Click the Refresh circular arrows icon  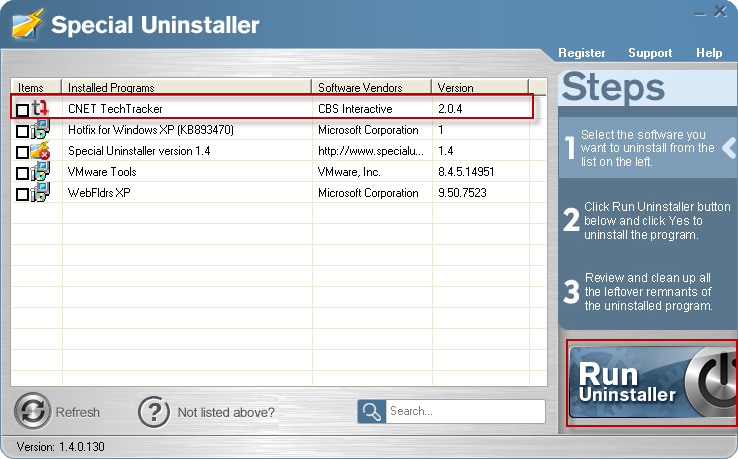[32, 411]
